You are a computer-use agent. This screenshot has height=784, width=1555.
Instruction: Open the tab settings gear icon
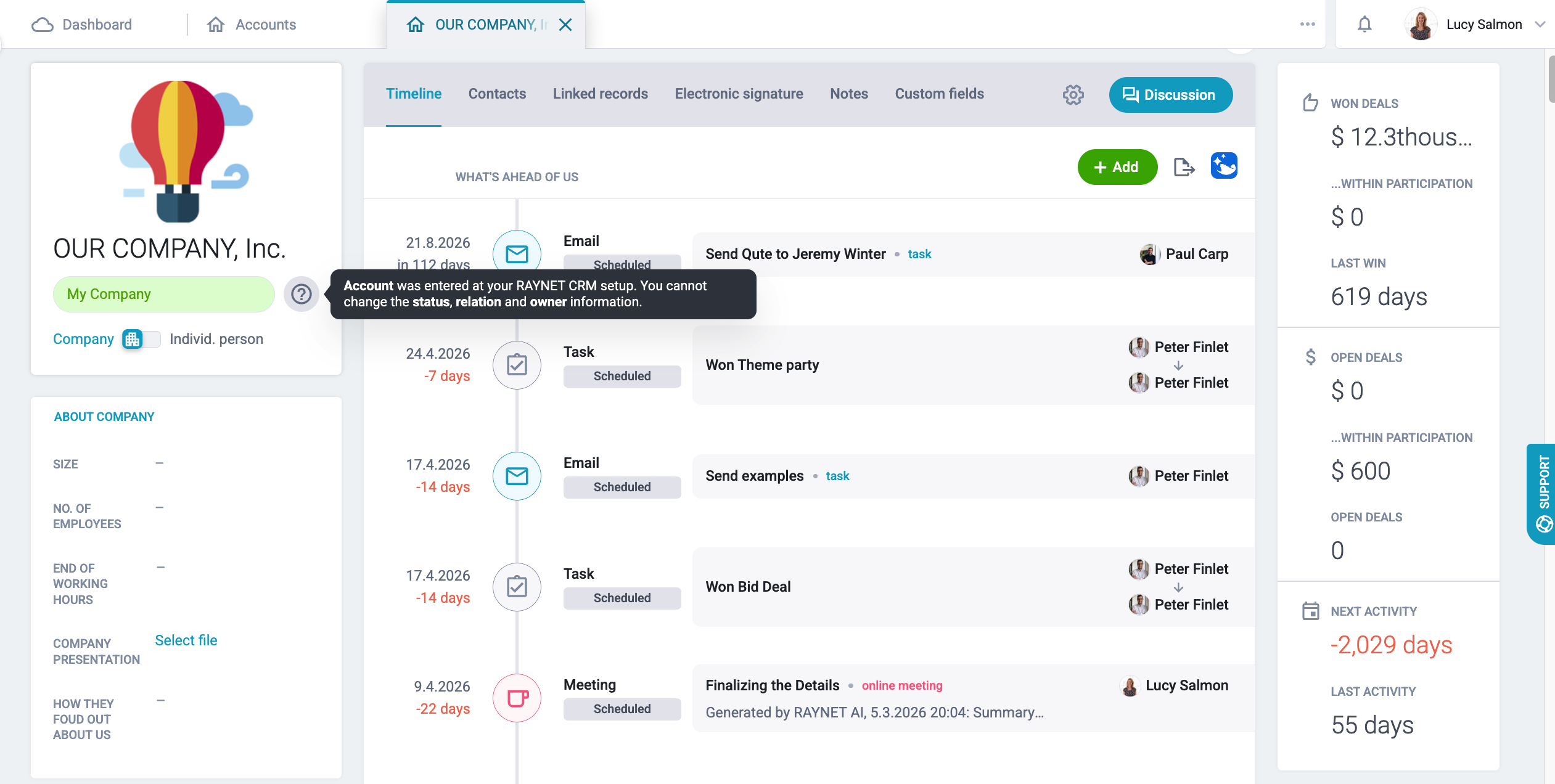1073,95
